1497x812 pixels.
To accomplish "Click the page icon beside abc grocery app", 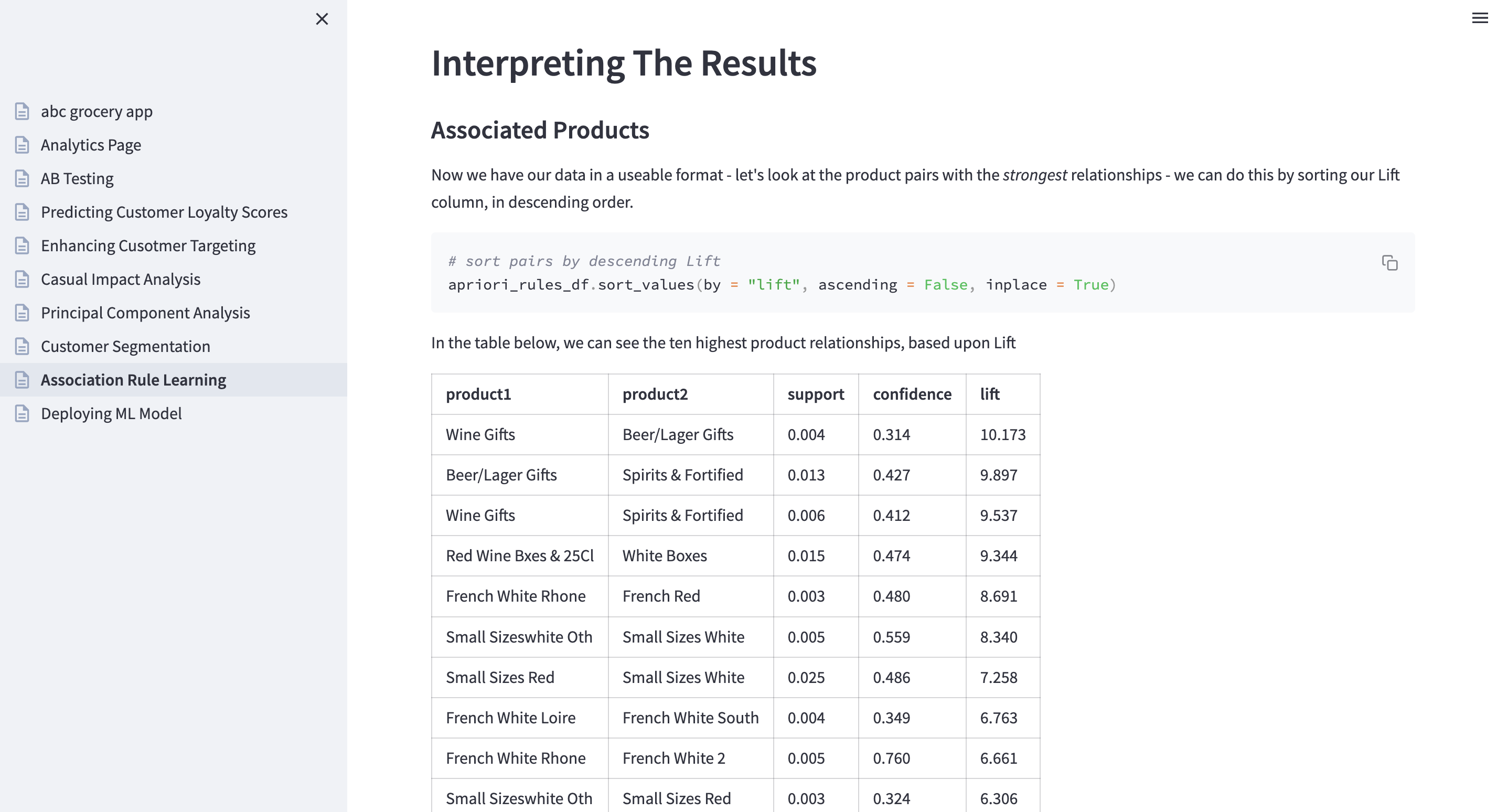I will click(x=22, y=111).
